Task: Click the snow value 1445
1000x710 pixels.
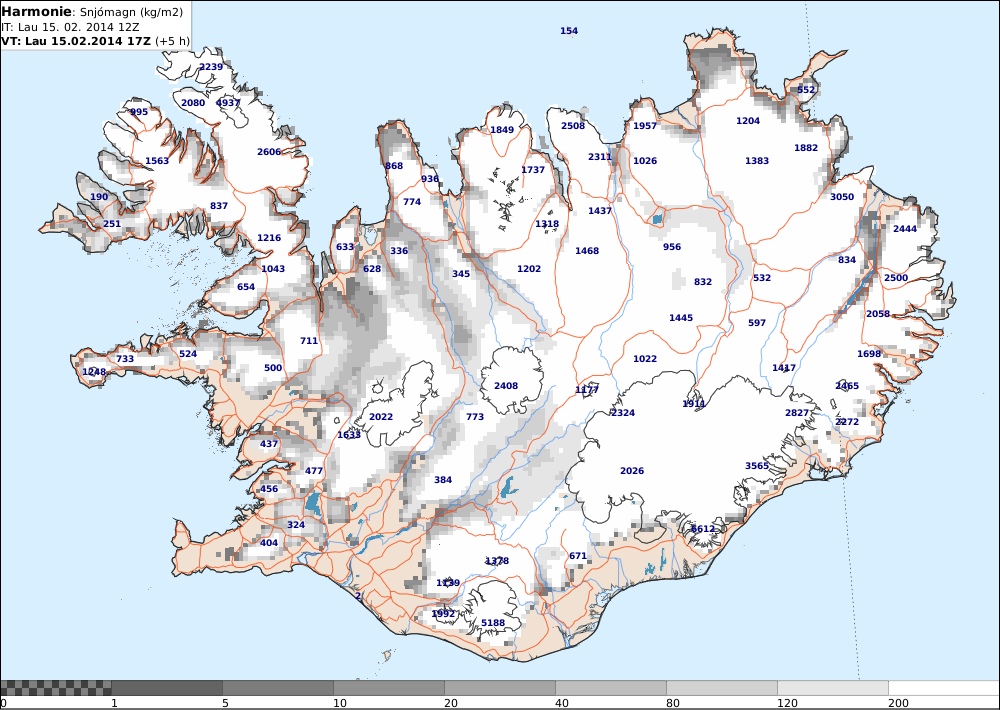Action: 681,318
